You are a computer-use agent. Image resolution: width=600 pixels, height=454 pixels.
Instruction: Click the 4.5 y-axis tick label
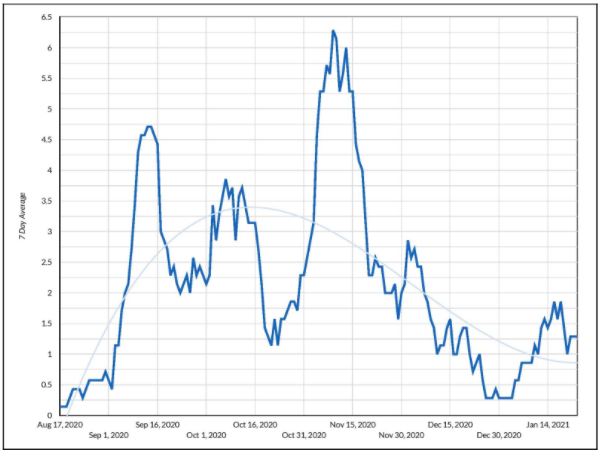[x=47, y=140]
